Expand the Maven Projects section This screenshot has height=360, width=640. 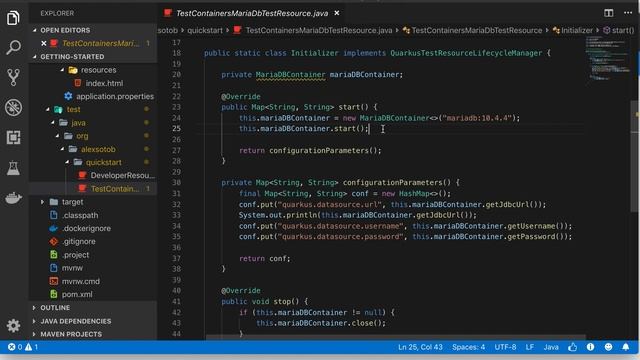pos(34,334)
